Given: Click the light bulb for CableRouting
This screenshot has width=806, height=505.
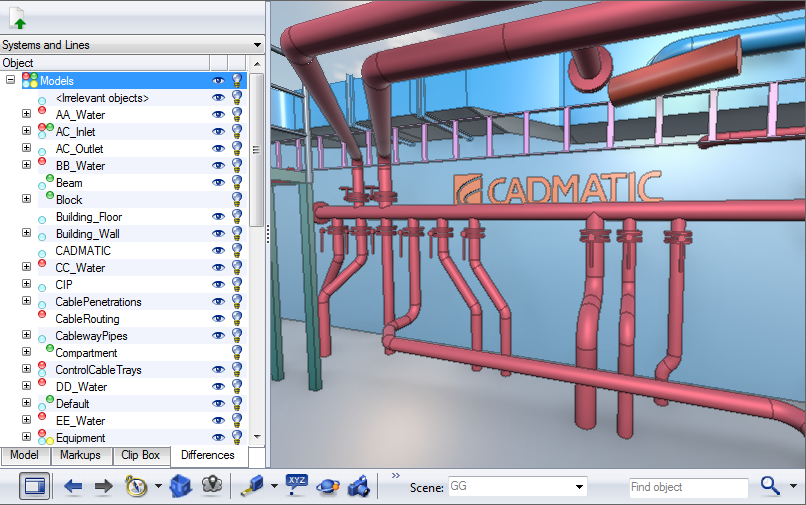Looking at the screenshot, I should (x=237, y=318).
